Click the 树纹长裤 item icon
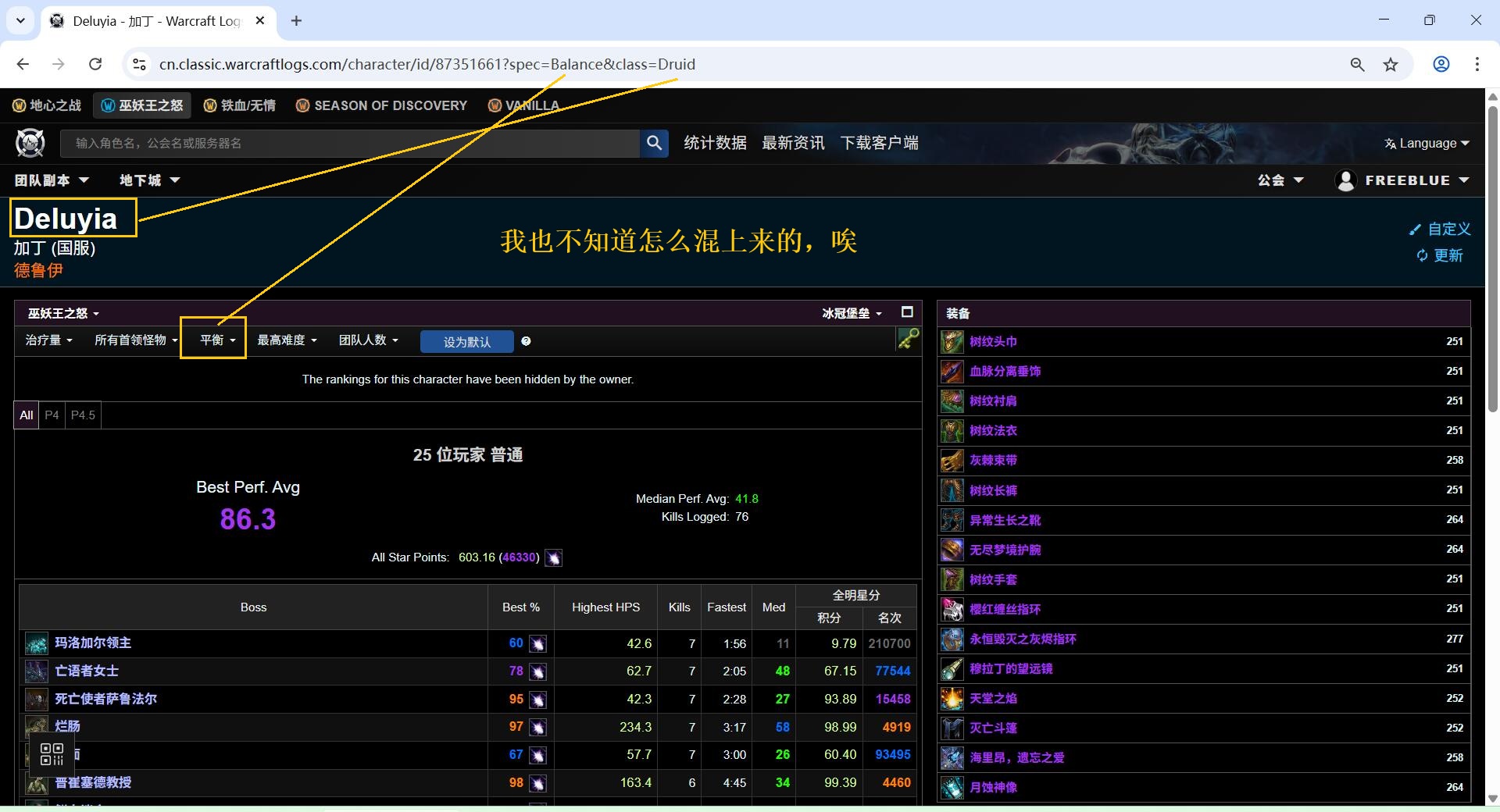The width and height of the screenshot is (1500, 812). 952,490
